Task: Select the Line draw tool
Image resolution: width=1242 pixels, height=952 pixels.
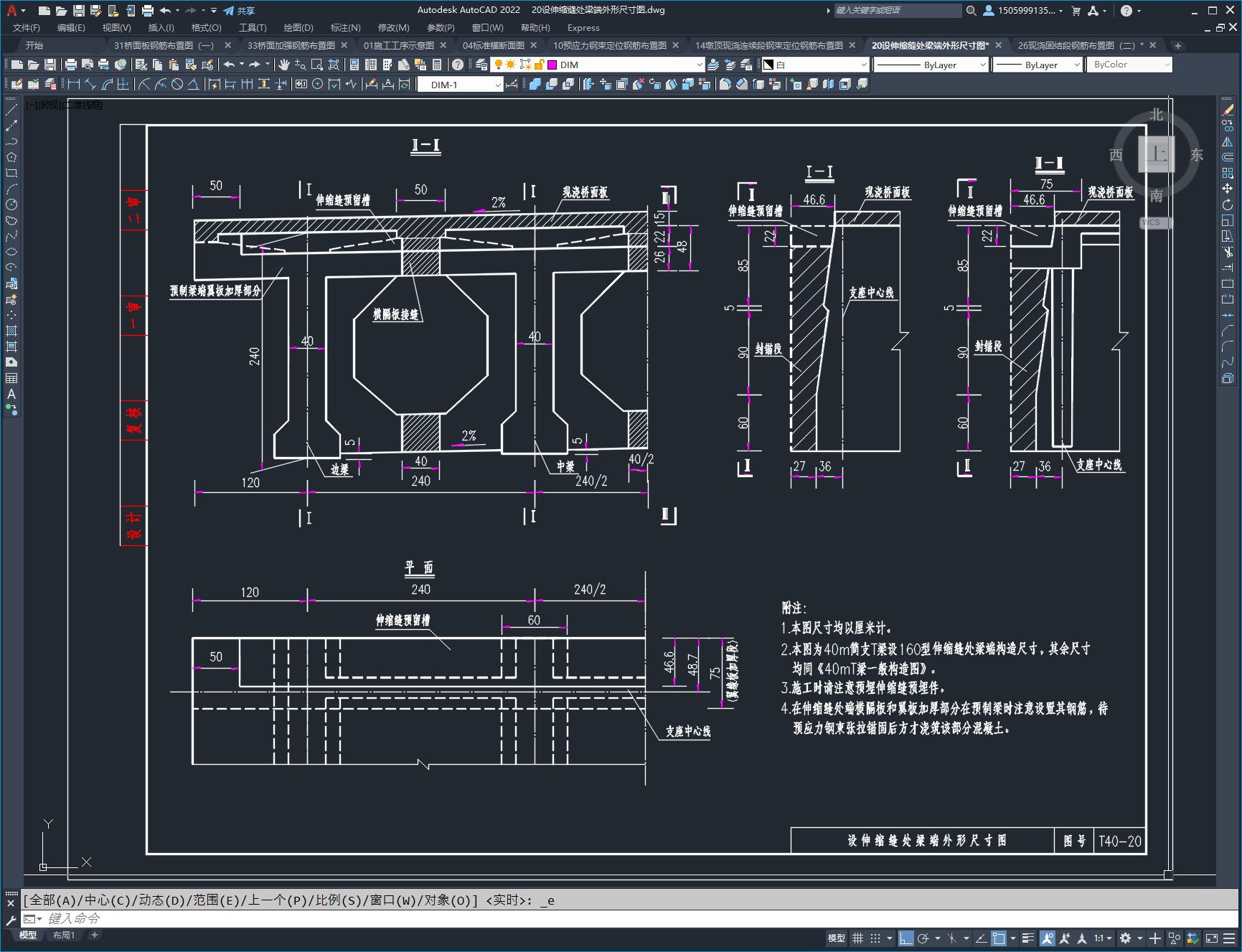Action: click(11, 110)
